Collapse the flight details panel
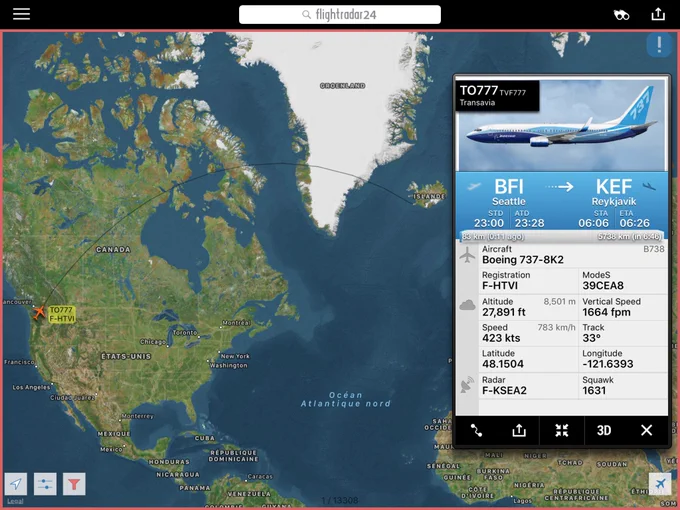Image resolution: width=680 pixels, height=510 pixels. coord(562,430)
